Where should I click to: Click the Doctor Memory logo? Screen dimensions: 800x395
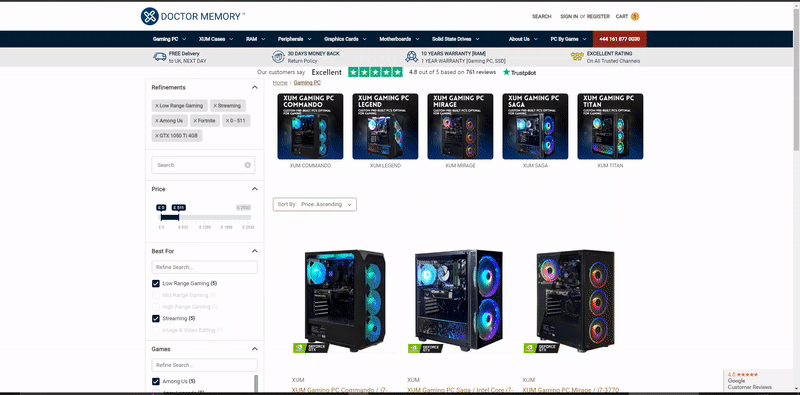coord(192,16)
